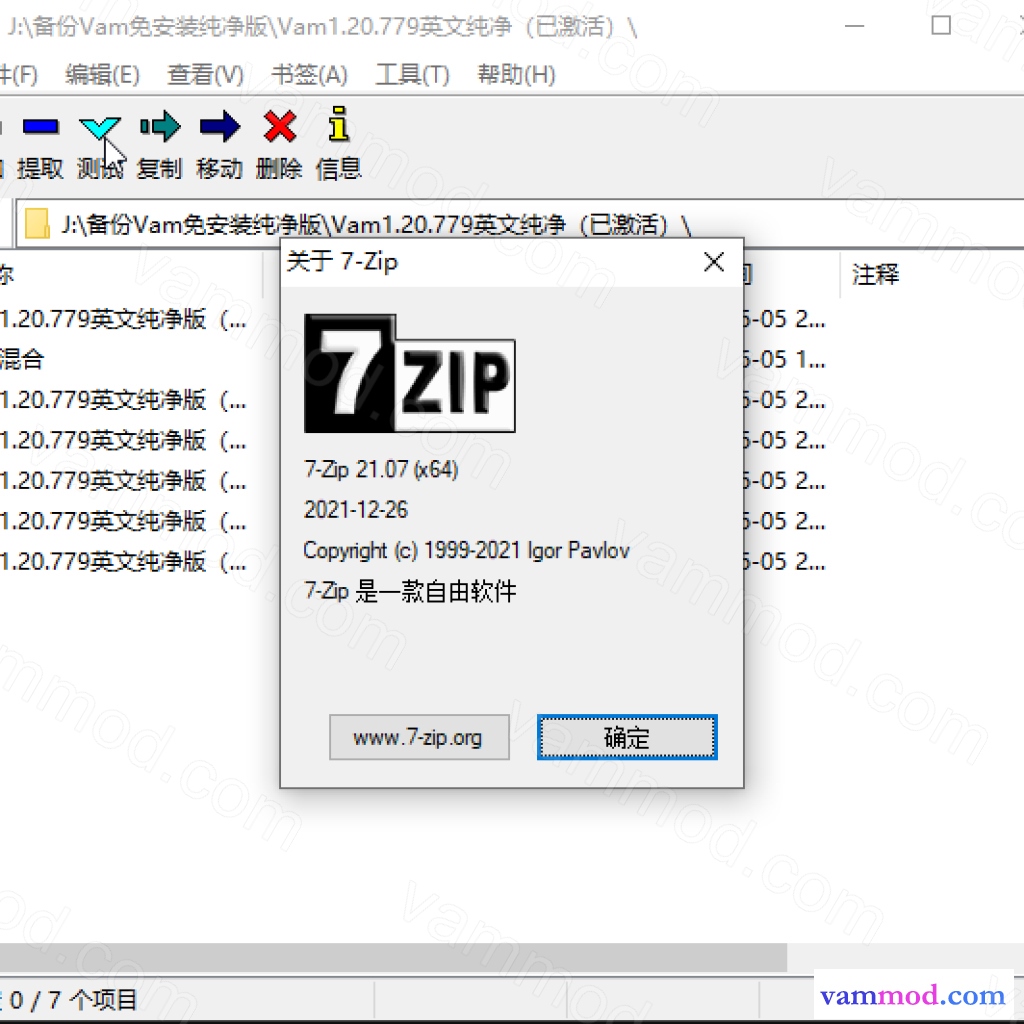
Task: Select the 混合 item in the file list
Action: pyautogui.click(x=22, y=359)
